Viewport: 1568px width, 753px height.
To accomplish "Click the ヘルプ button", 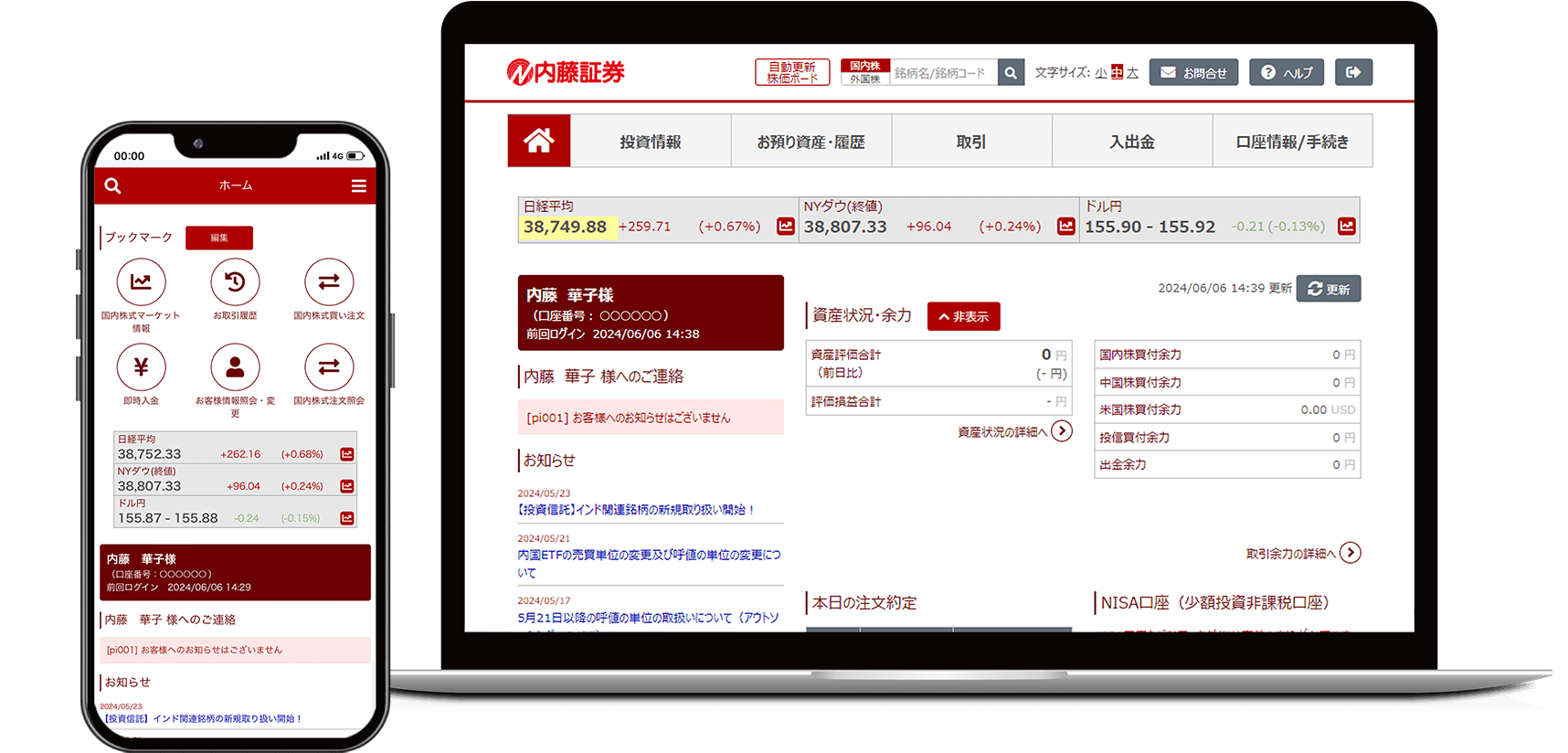I will 1287,72.
